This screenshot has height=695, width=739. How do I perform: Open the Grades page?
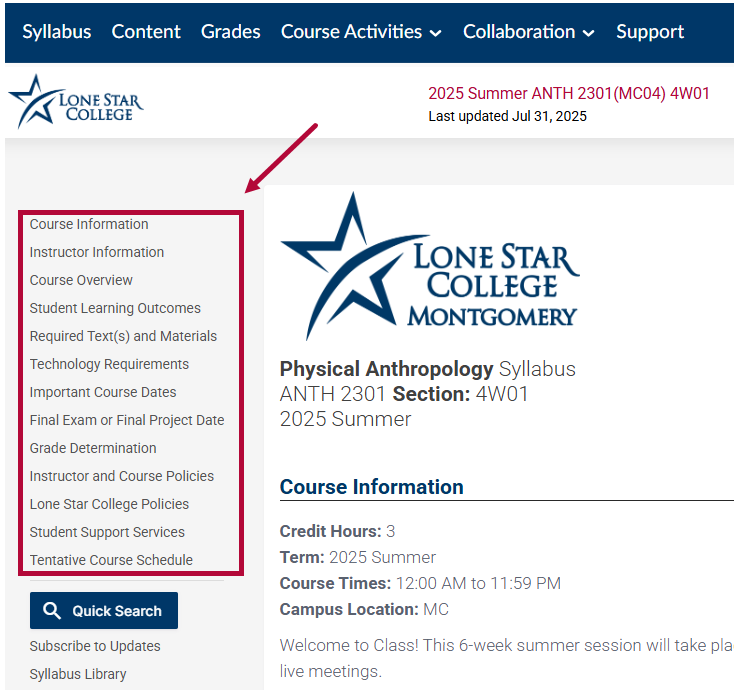230,32
